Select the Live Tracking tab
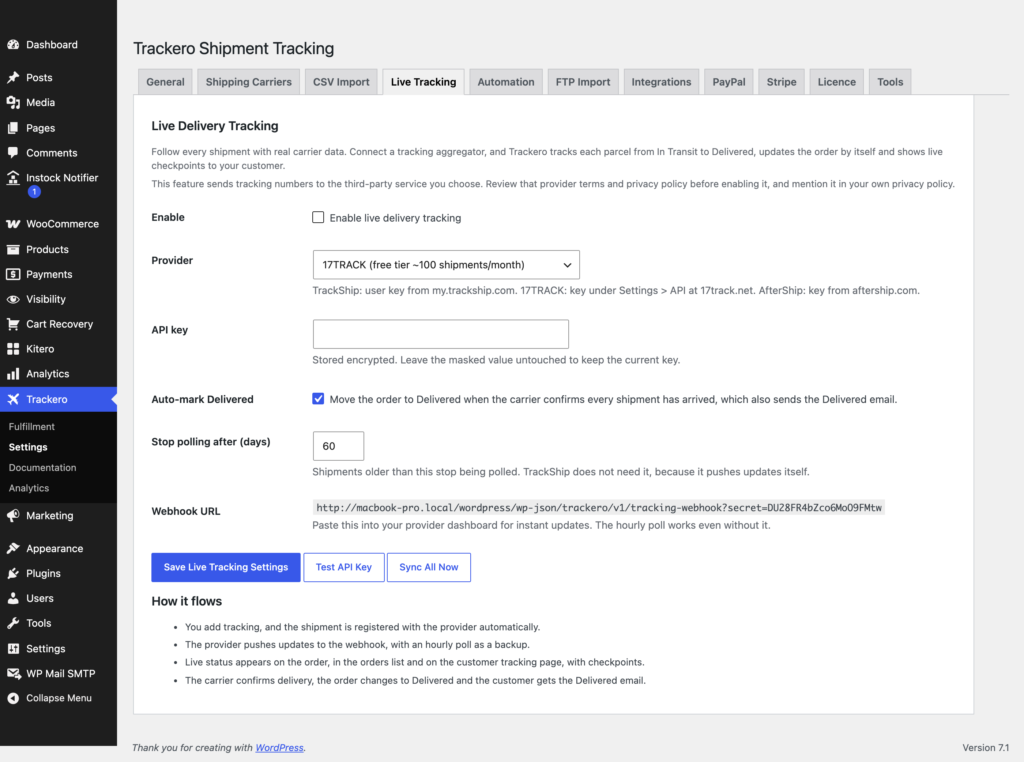Image resolution: width=1024 pixels, height=762 pixels. [x=423, y=82]
